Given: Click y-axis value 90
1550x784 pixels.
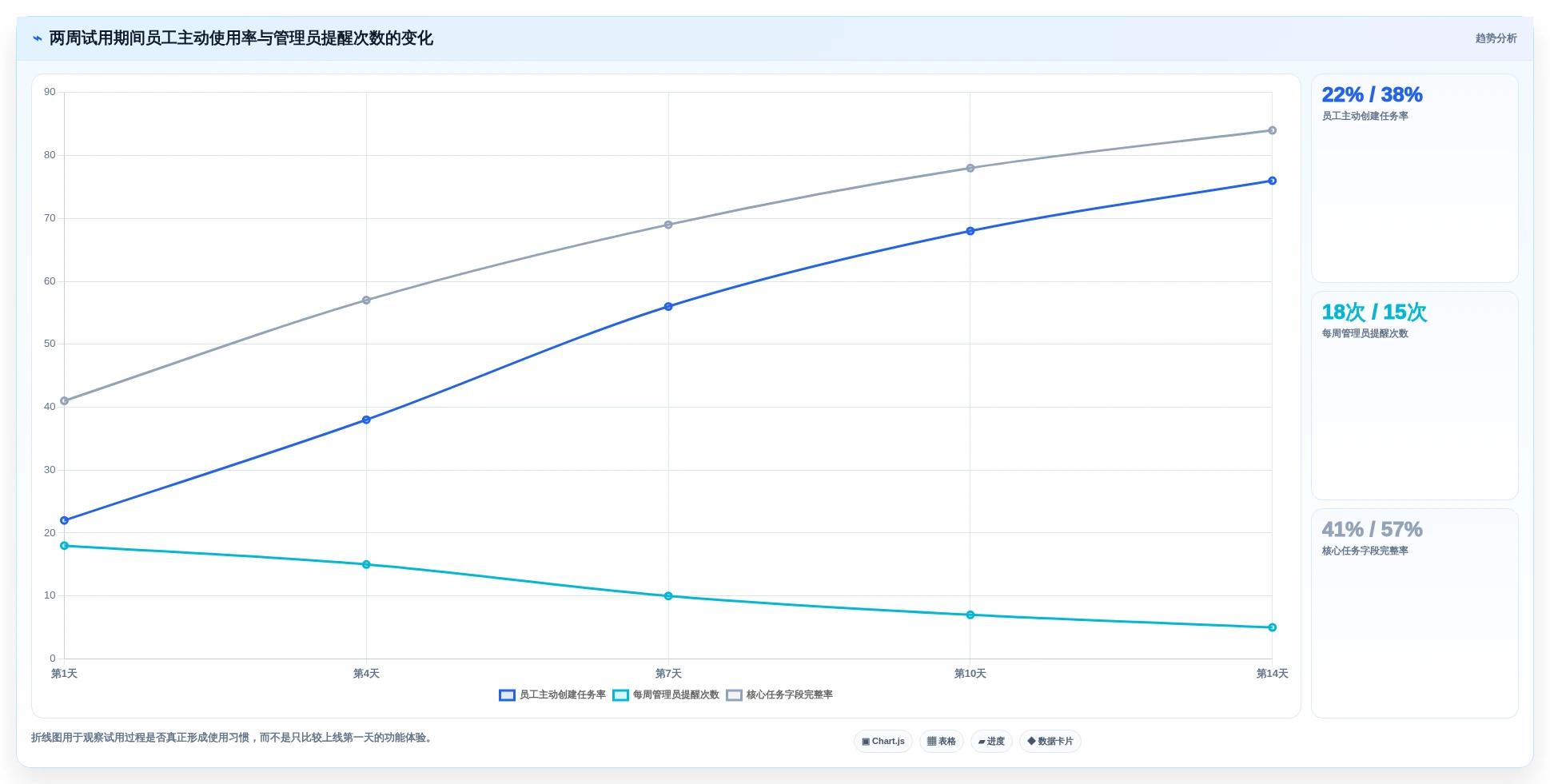Looking at the screenshot, I should pyautogui.click(x=50, y=92).
